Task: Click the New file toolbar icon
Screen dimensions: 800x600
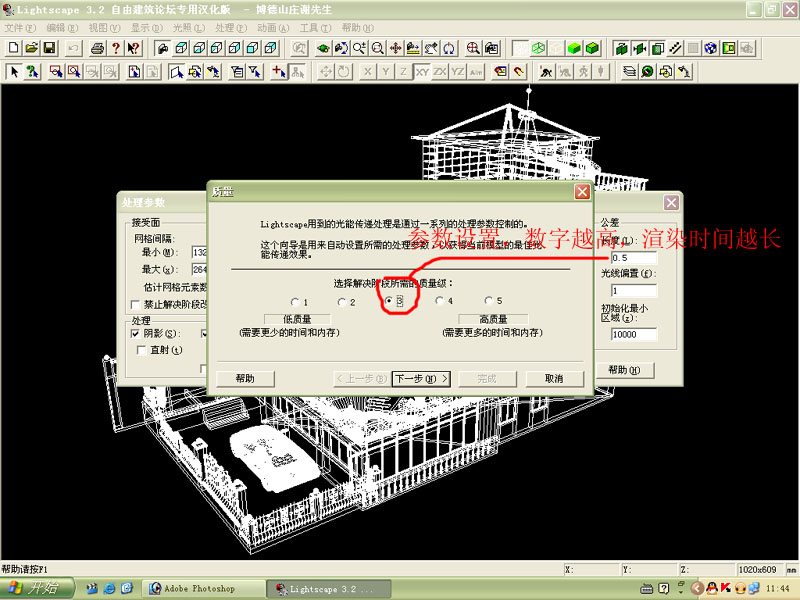Action: pyautogui.click(x=14, y=48)
